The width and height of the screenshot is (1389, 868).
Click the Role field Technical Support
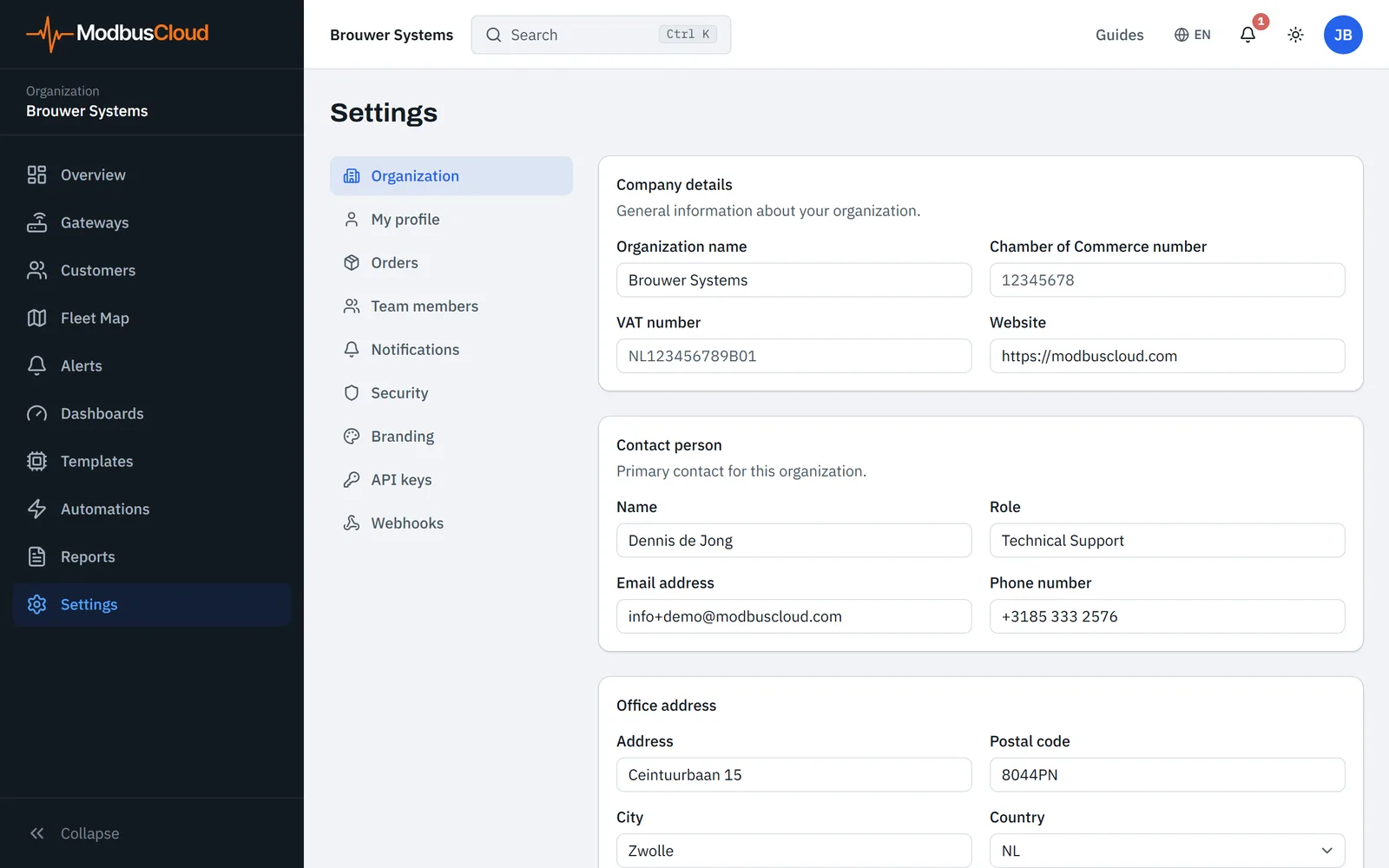1167,540
